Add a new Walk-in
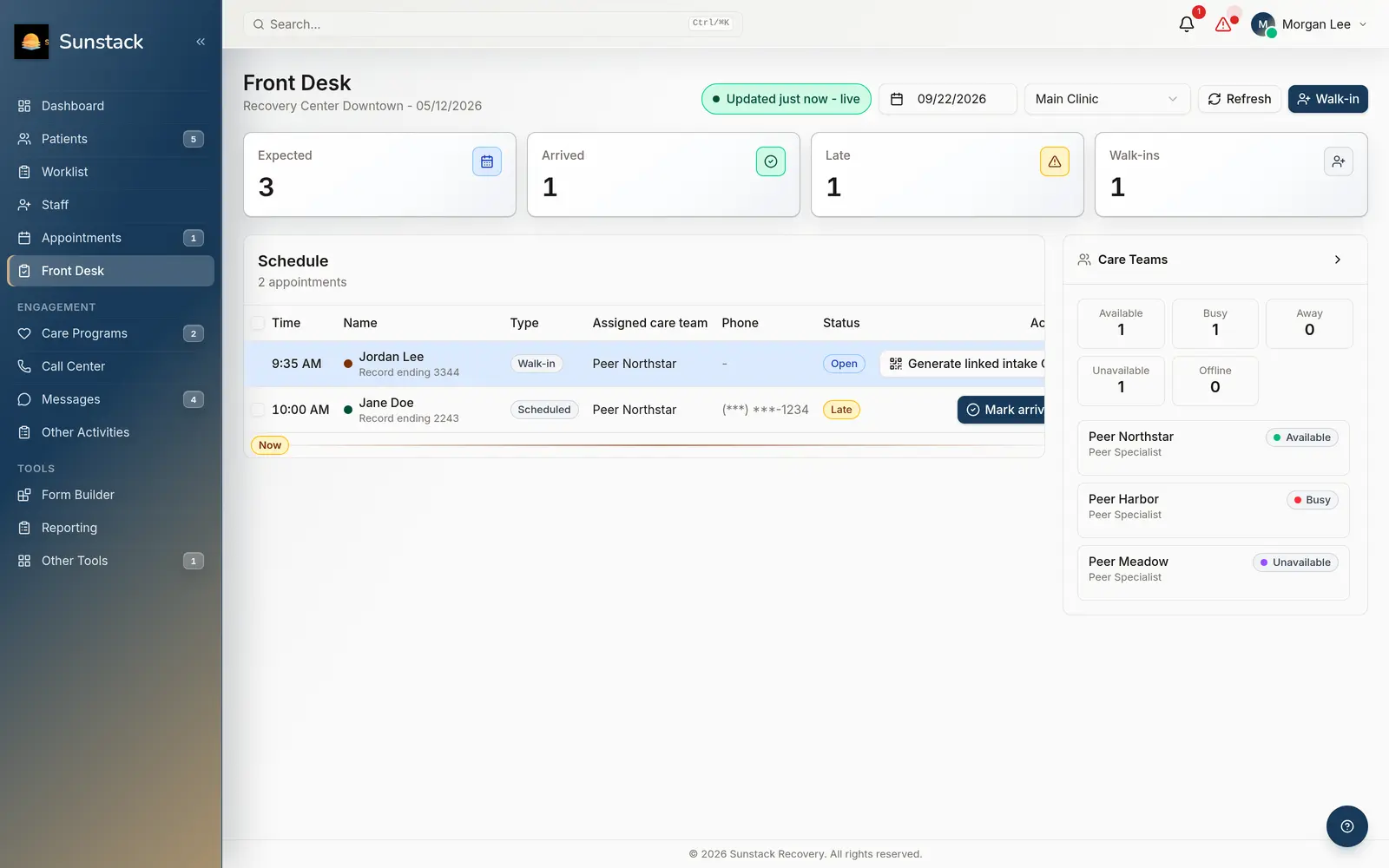Image resolution: width=1389 pixels, height=868 pixels. coord(1328,99)
